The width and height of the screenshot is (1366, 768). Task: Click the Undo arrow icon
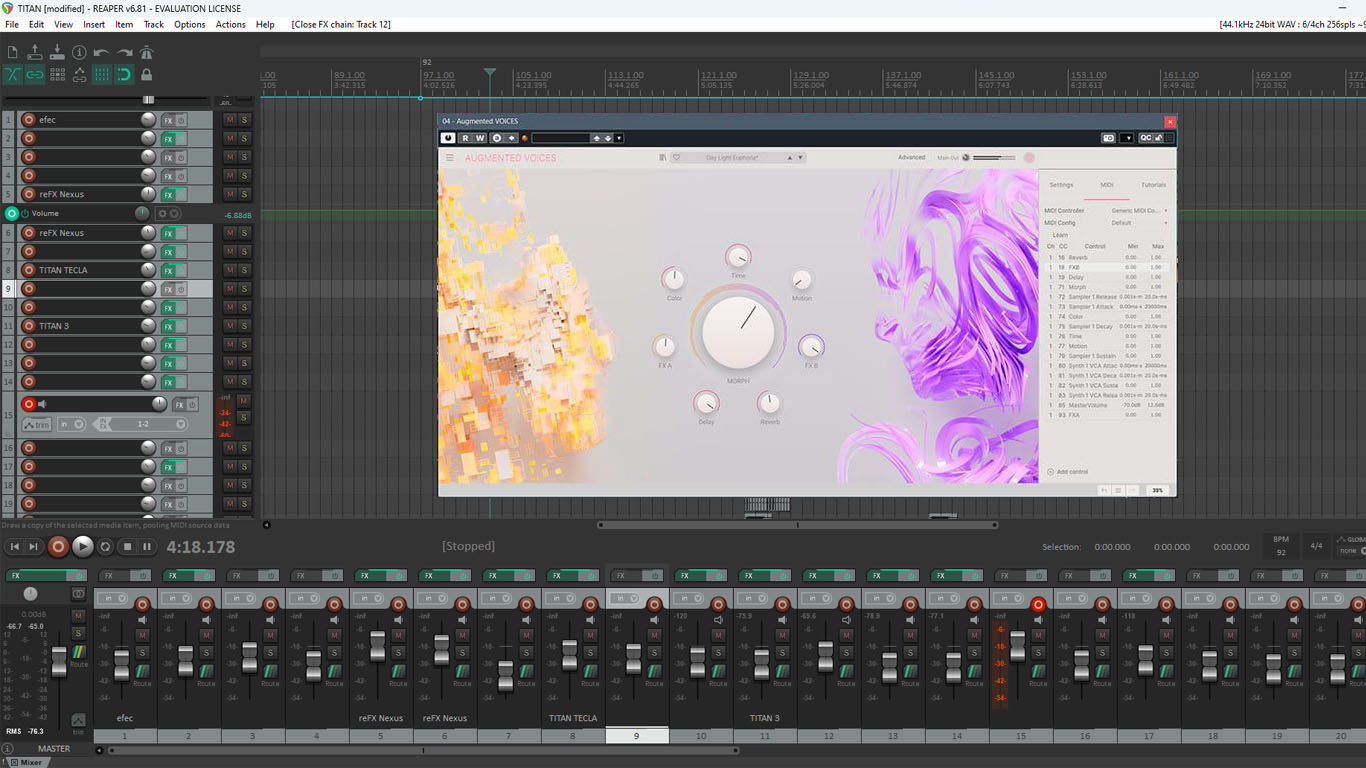click(x=101, y=52)
